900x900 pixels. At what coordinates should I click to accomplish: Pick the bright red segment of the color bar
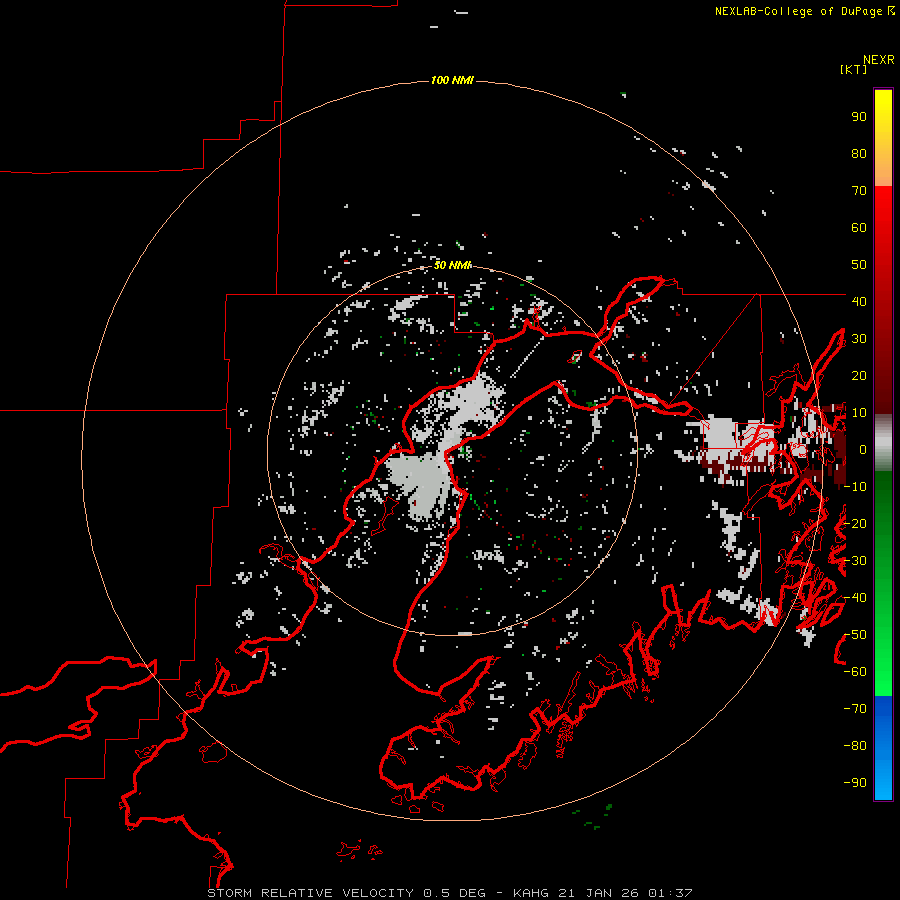pyautogui.click(x=883, y=218)
